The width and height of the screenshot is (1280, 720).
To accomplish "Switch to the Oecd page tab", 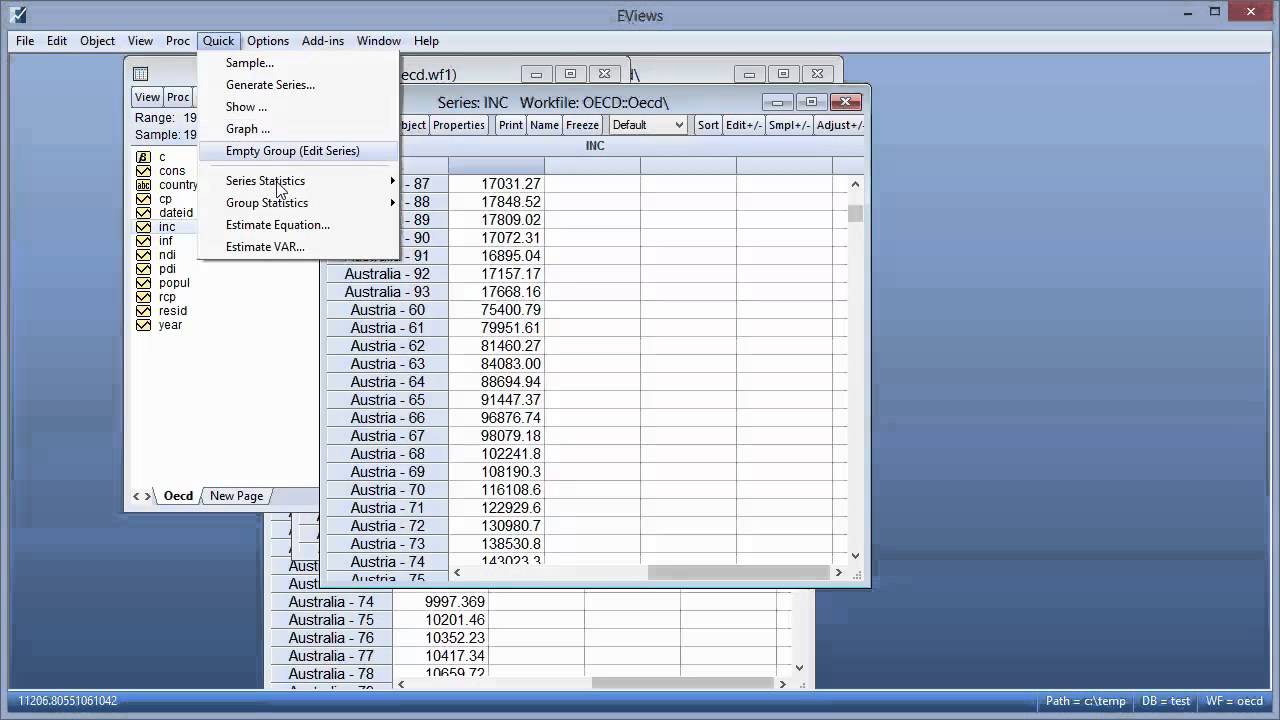I will pyautogui.click(x=178, y=496).
